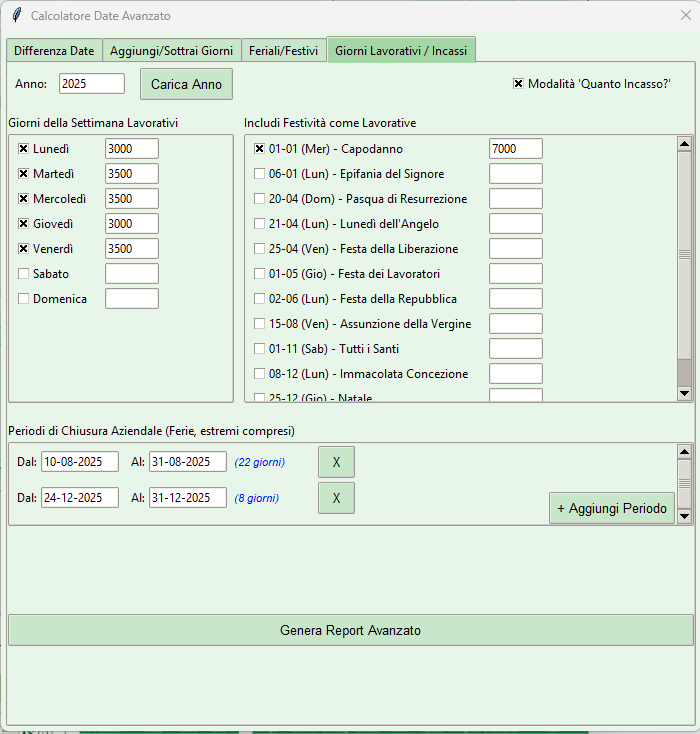Click the feather app icon in title bar

(17, 16)
